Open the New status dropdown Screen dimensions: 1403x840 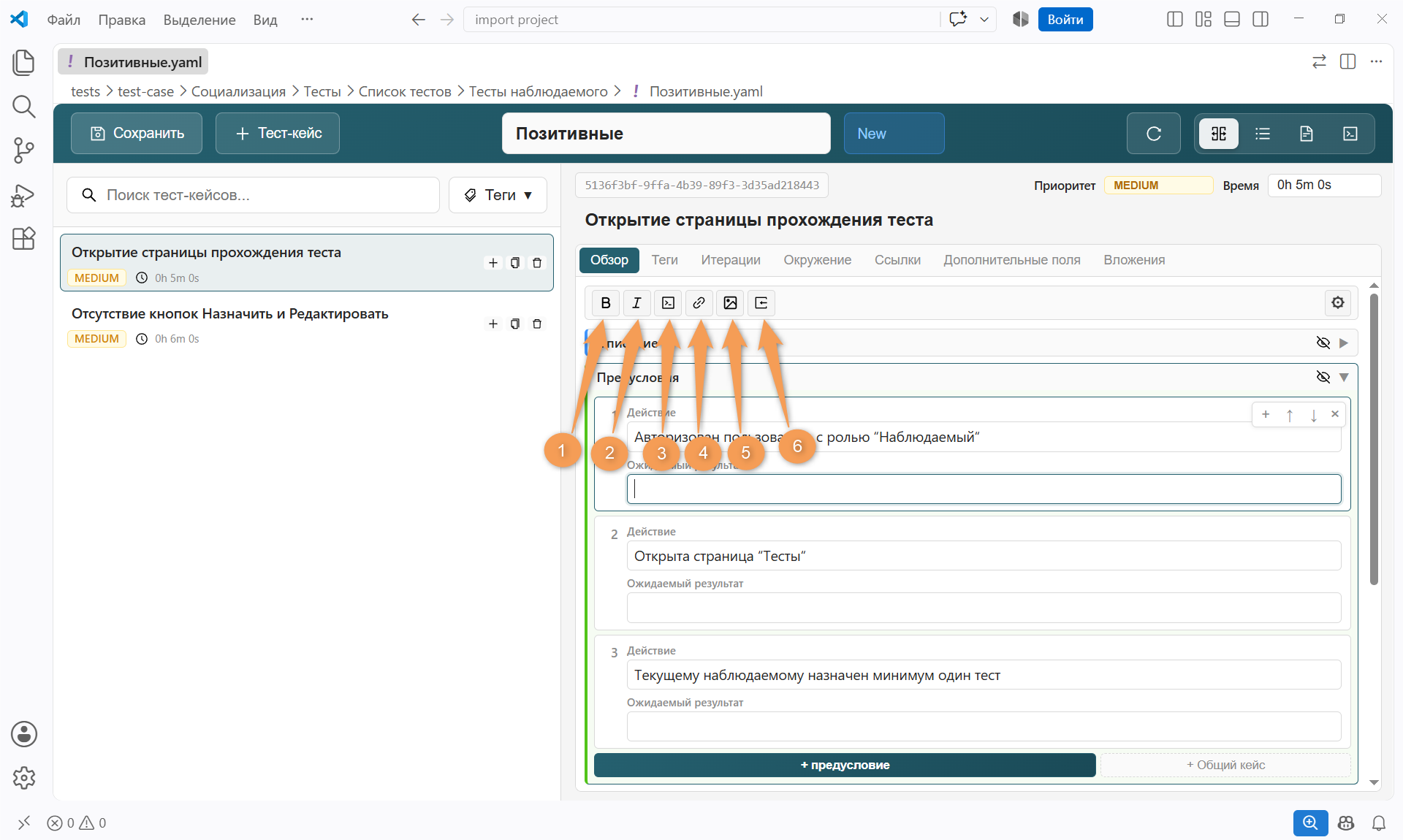(x=894, y=134)
